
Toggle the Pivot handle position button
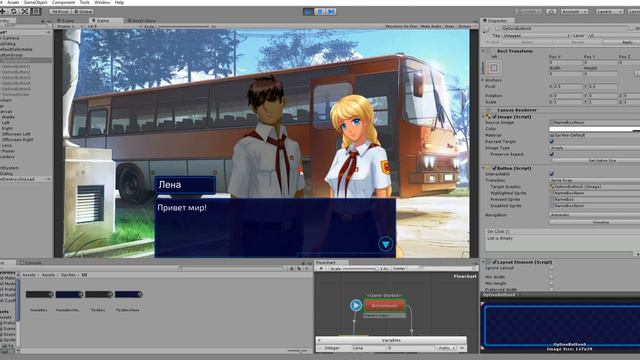[x=60, y=11]
